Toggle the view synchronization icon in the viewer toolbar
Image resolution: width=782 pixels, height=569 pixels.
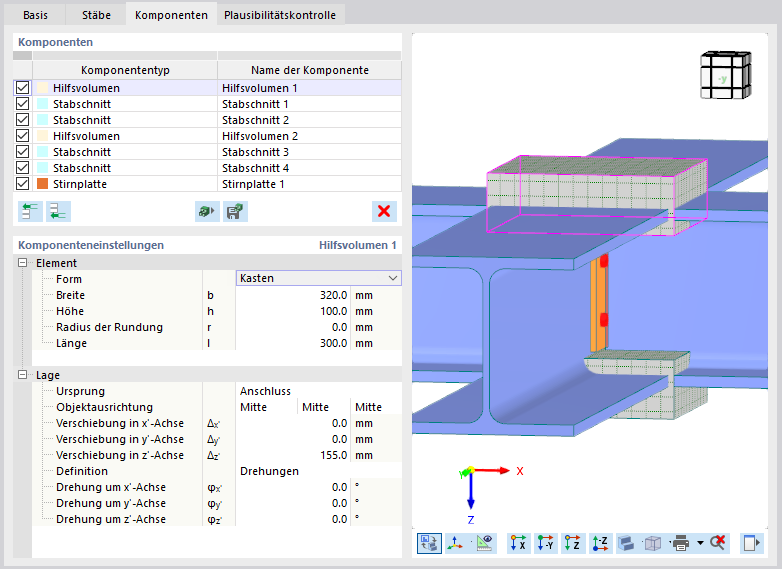click(429, 543)
